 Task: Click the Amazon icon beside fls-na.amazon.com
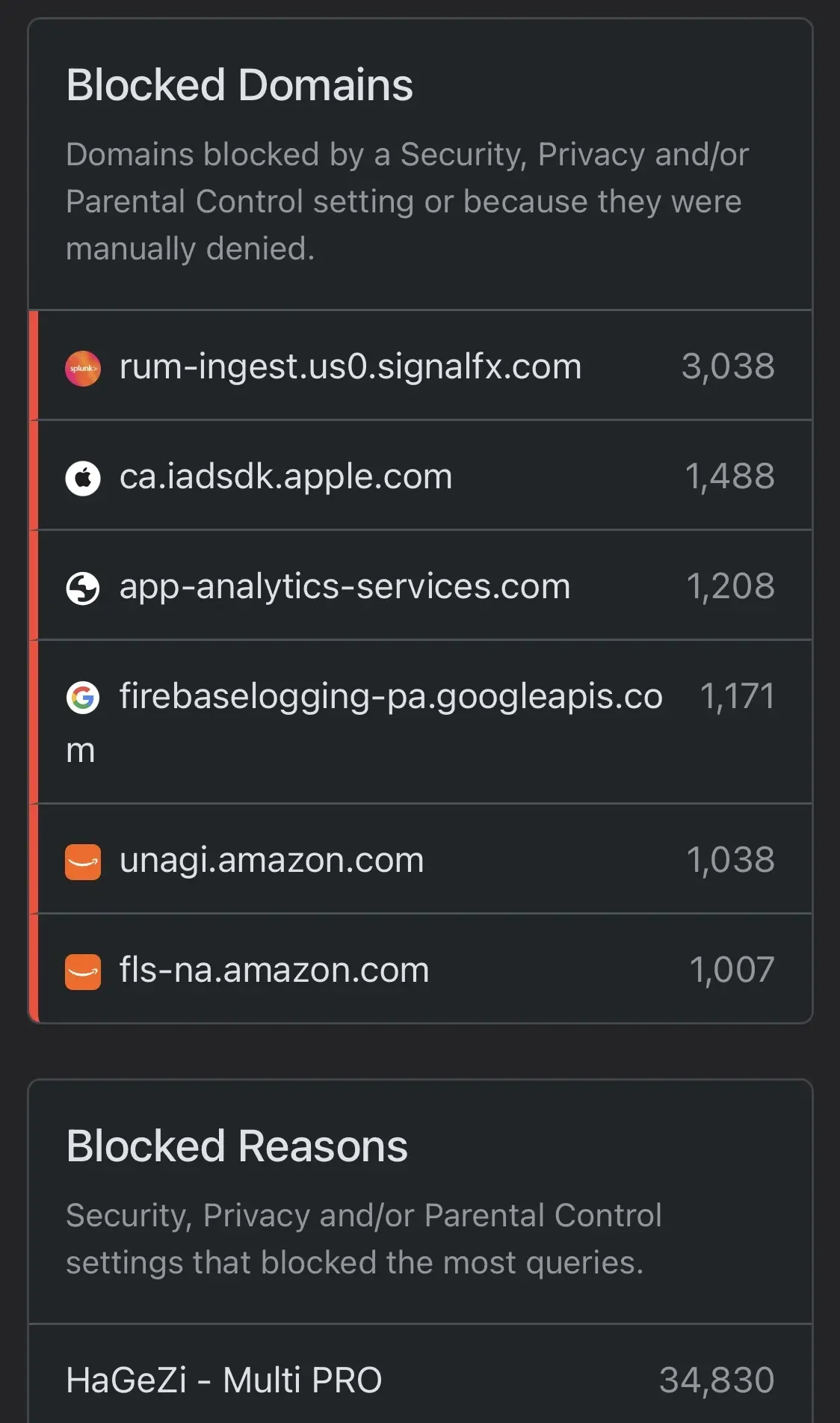[x=83, y=972]
